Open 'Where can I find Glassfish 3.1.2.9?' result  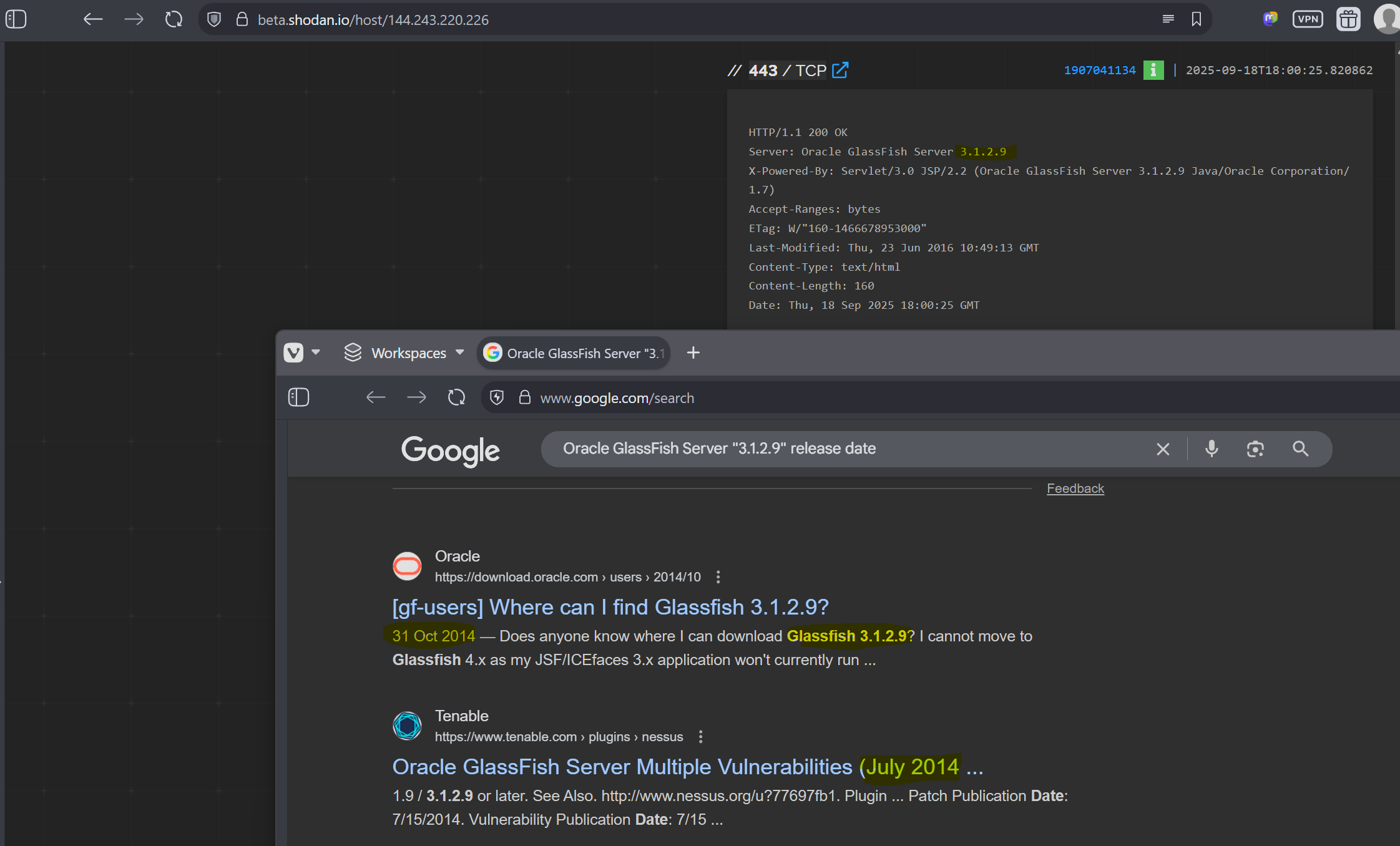click(610, 607)
